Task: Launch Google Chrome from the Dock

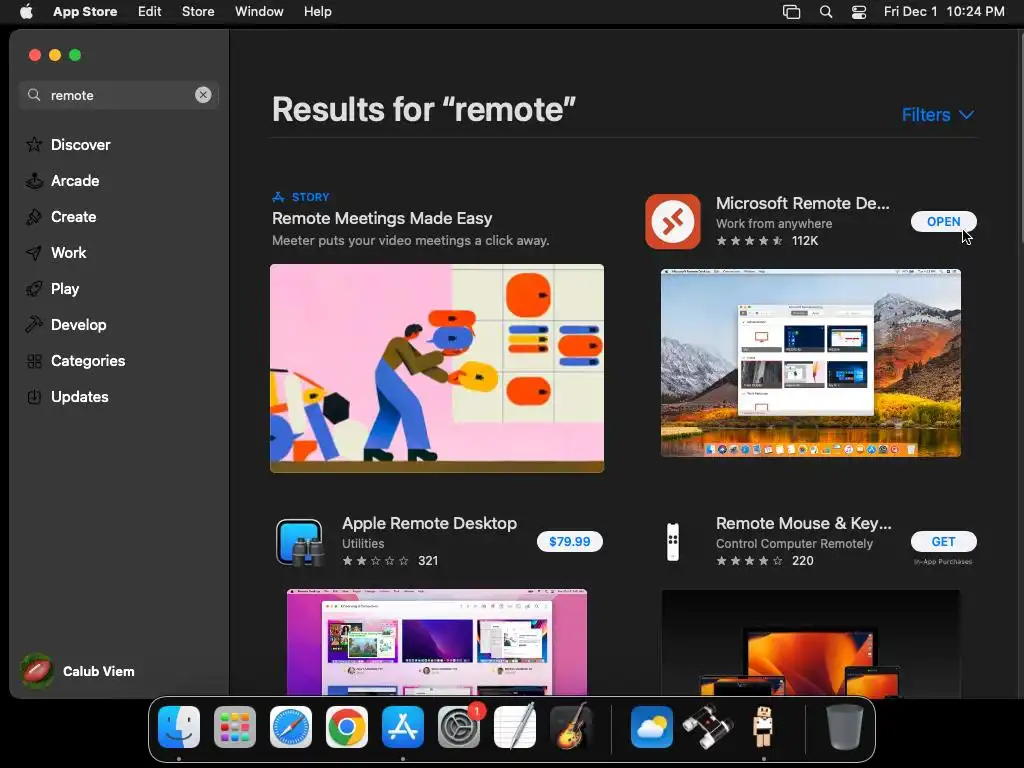Action: [347, 727]
